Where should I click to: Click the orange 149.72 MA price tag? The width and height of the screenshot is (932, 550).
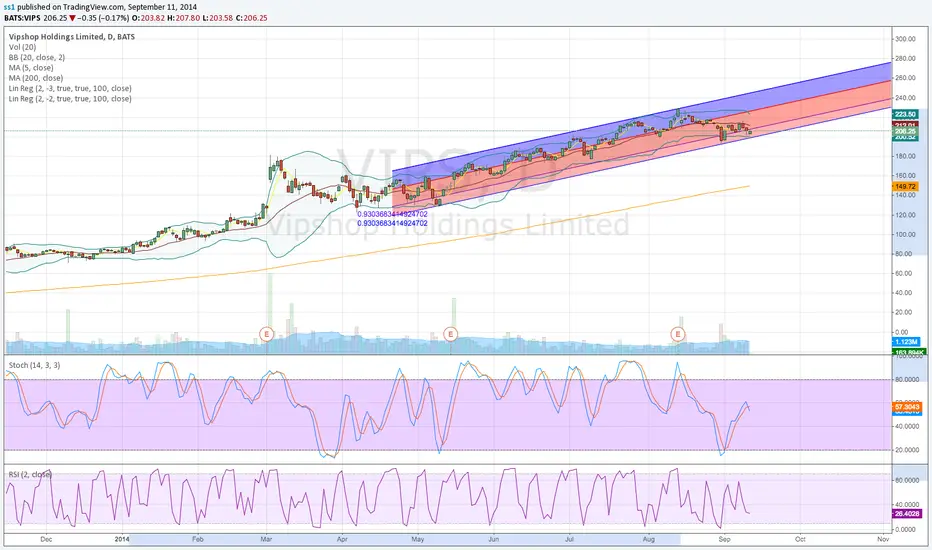[906, 187]
